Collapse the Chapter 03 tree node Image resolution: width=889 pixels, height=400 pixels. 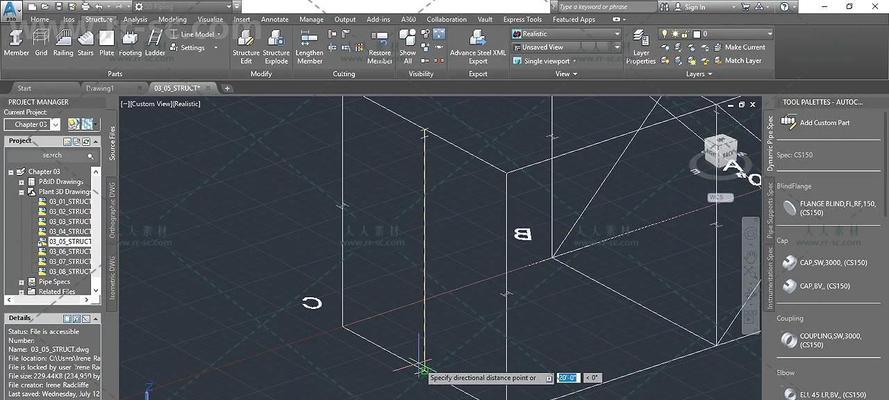pyautogui.click(x=10, y=171)
